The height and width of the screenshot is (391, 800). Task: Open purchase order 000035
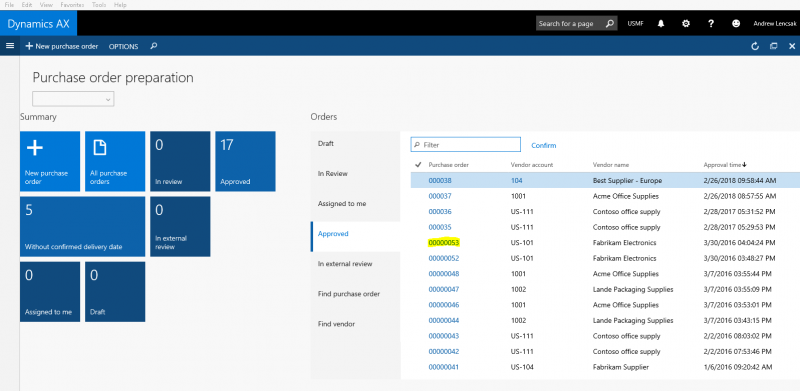point(440,227)
